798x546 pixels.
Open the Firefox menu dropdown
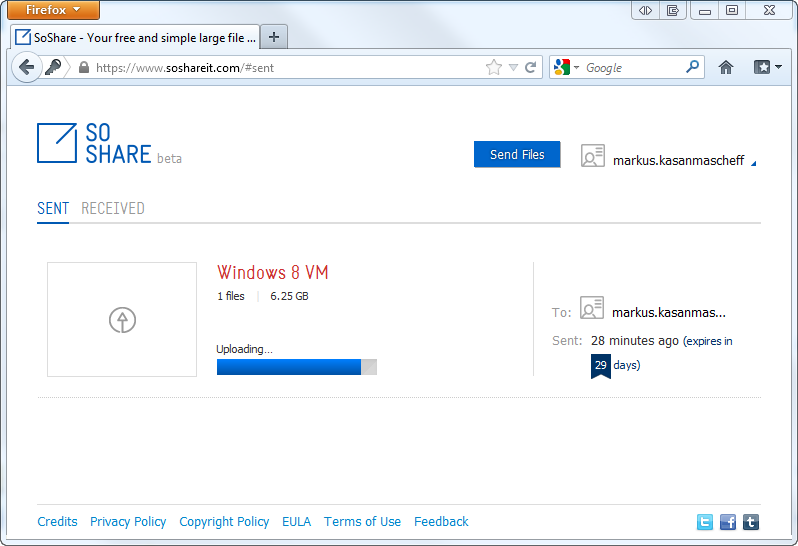point(53,10)
